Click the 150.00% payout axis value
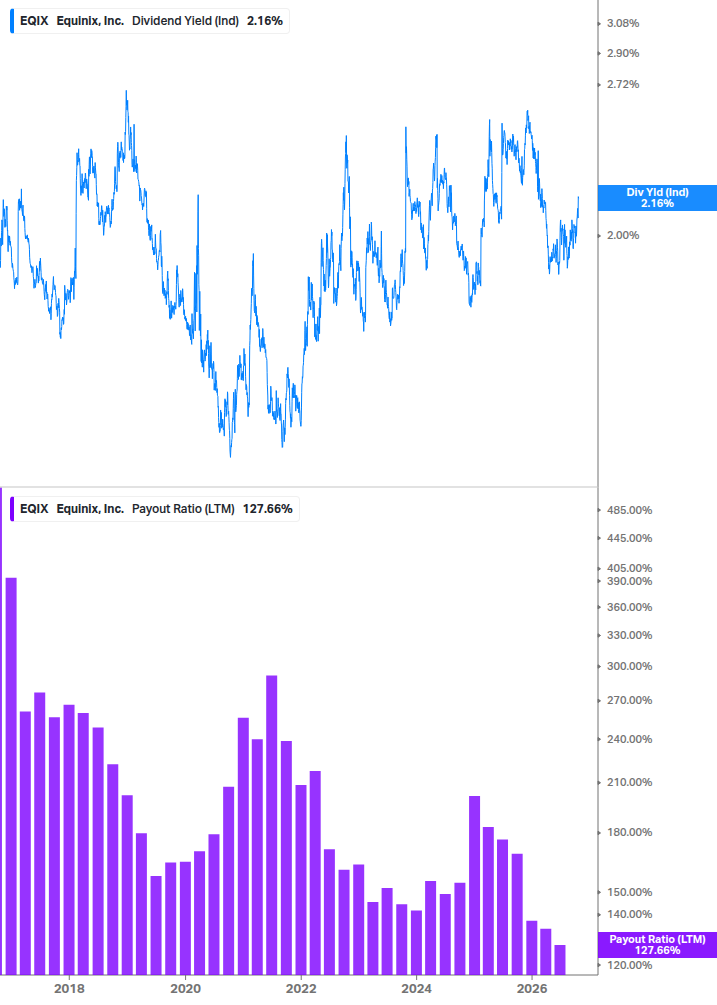 click(629, 892)
